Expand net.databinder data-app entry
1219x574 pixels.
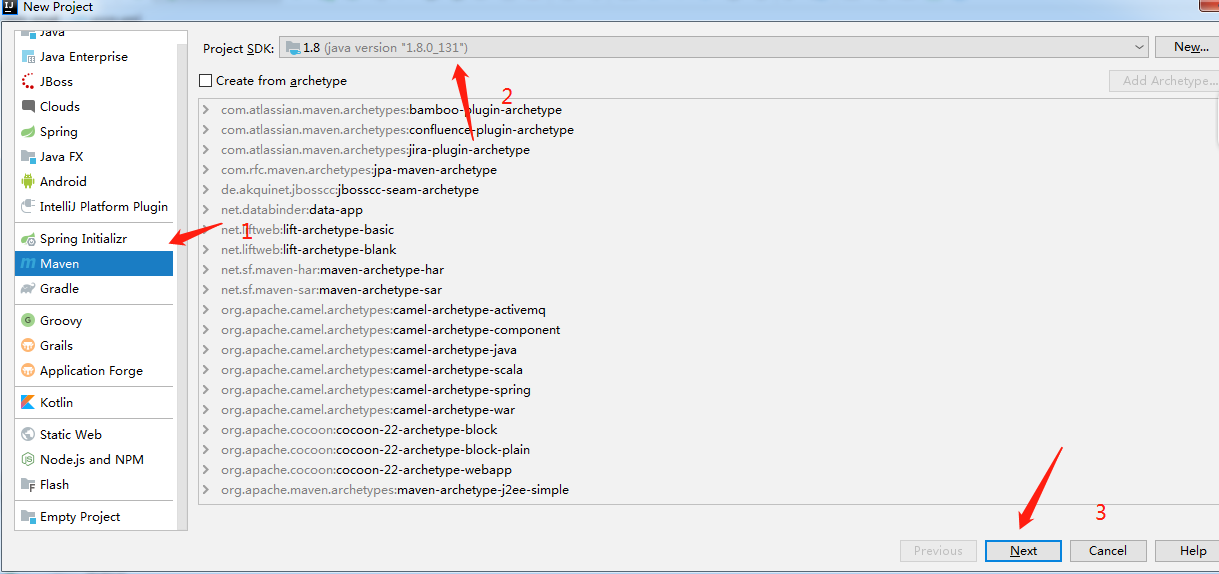coord(206,210)
